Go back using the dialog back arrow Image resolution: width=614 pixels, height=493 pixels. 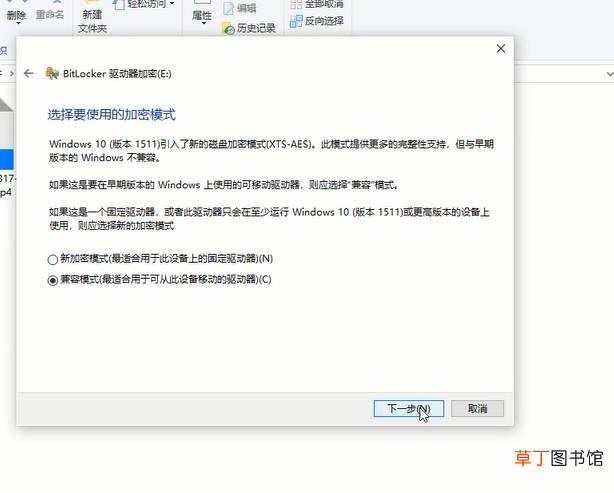point(28,74)
